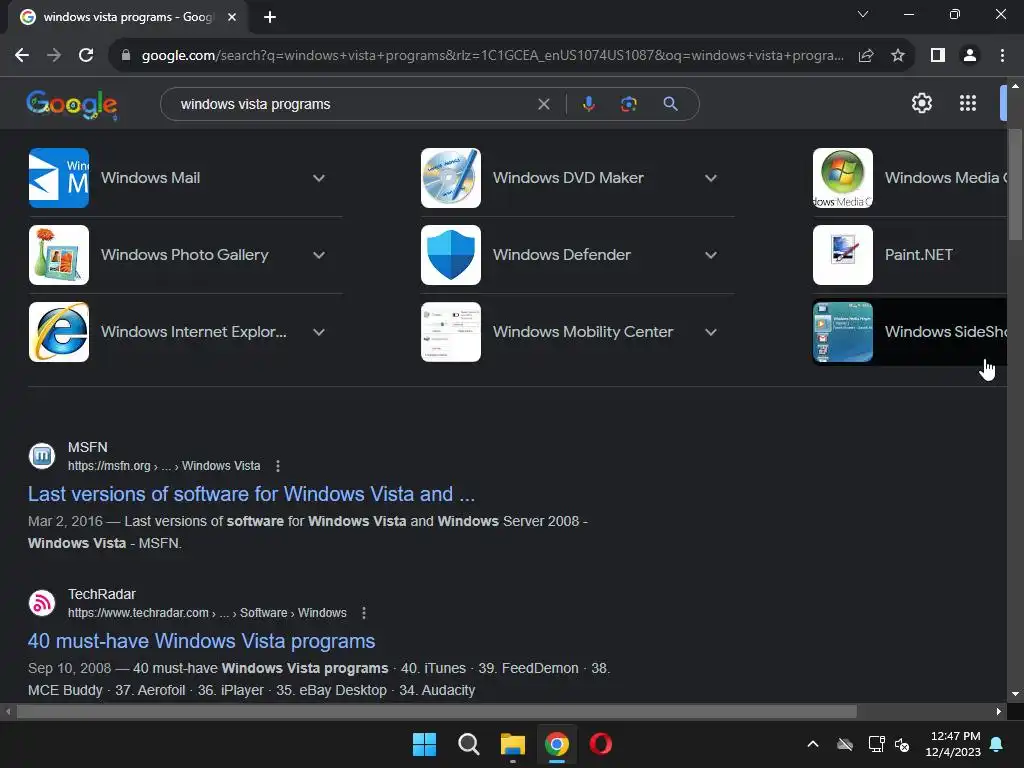The image size is (1024, 768).
Task: Click the msfn.org breadcrumb URL
Action: click(x=164, y=466)
